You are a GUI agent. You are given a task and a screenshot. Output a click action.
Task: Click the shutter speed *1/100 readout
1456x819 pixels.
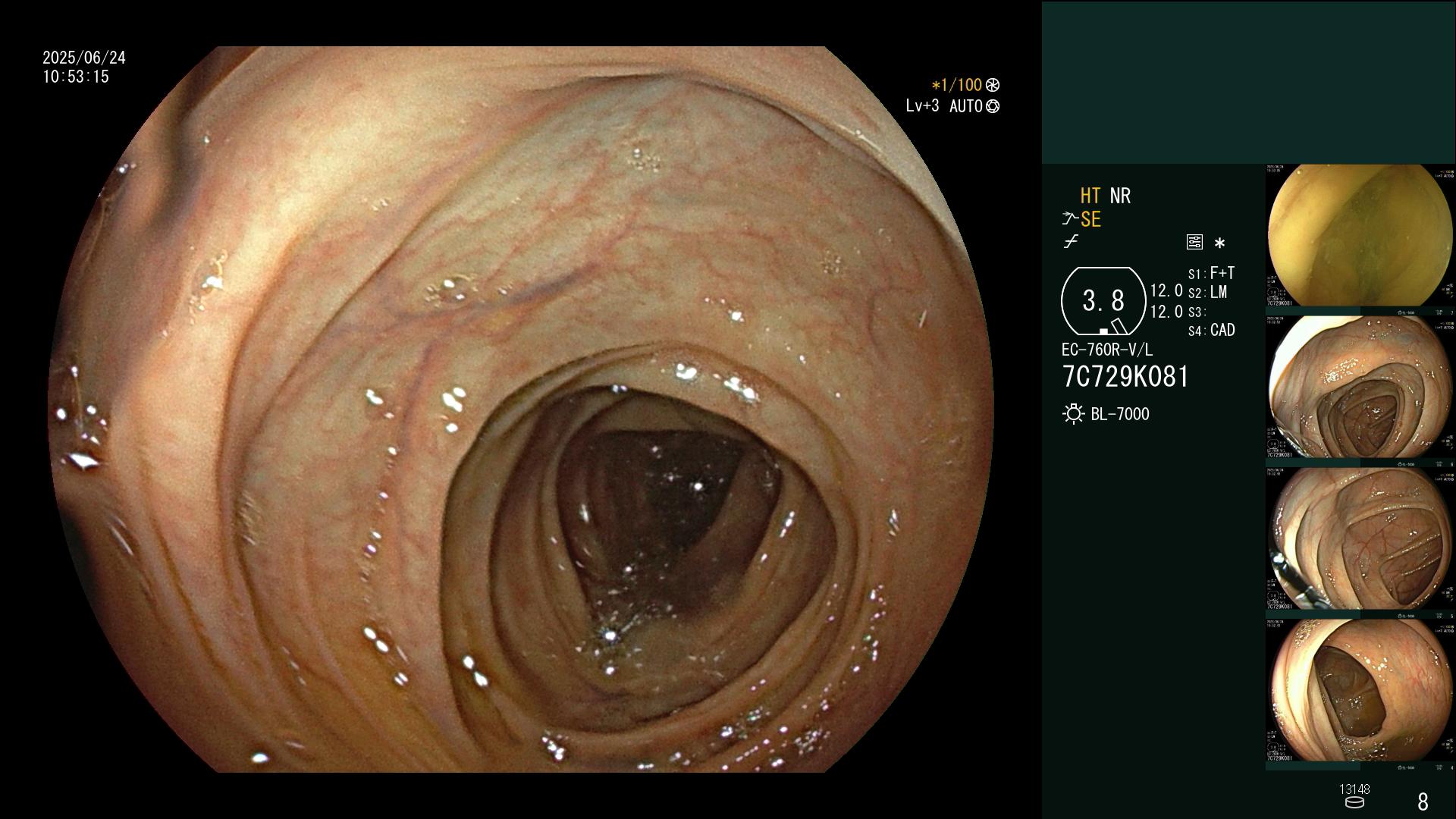[957, 85]
